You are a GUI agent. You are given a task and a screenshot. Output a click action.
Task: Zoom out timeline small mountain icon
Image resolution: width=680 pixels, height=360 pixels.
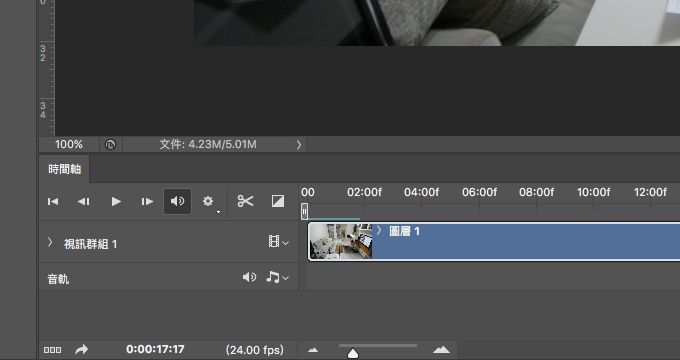point(313,350)
